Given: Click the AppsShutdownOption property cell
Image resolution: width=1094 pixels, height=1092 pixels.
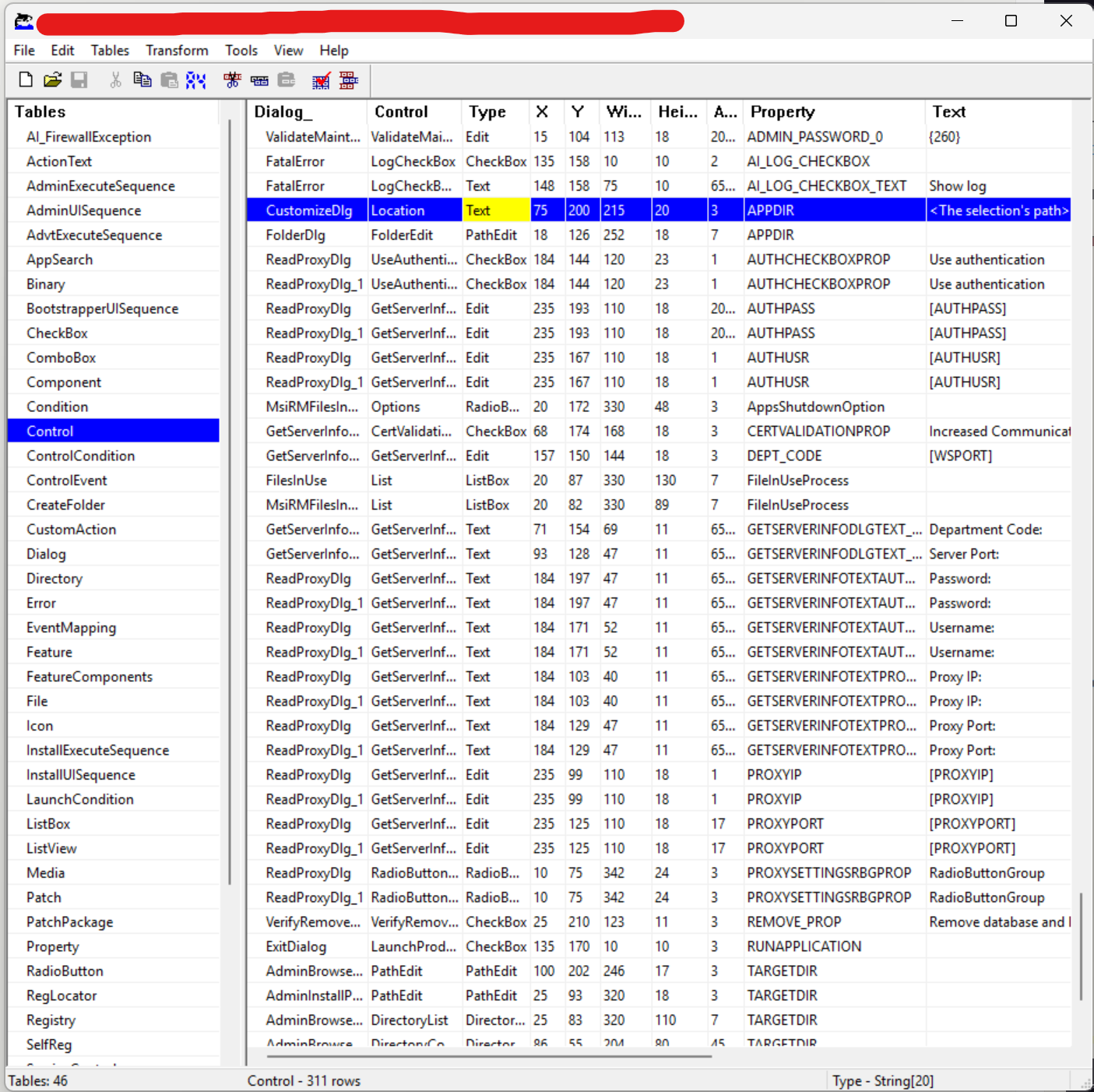Looking at the screenshot, I should tap(834, 407).
